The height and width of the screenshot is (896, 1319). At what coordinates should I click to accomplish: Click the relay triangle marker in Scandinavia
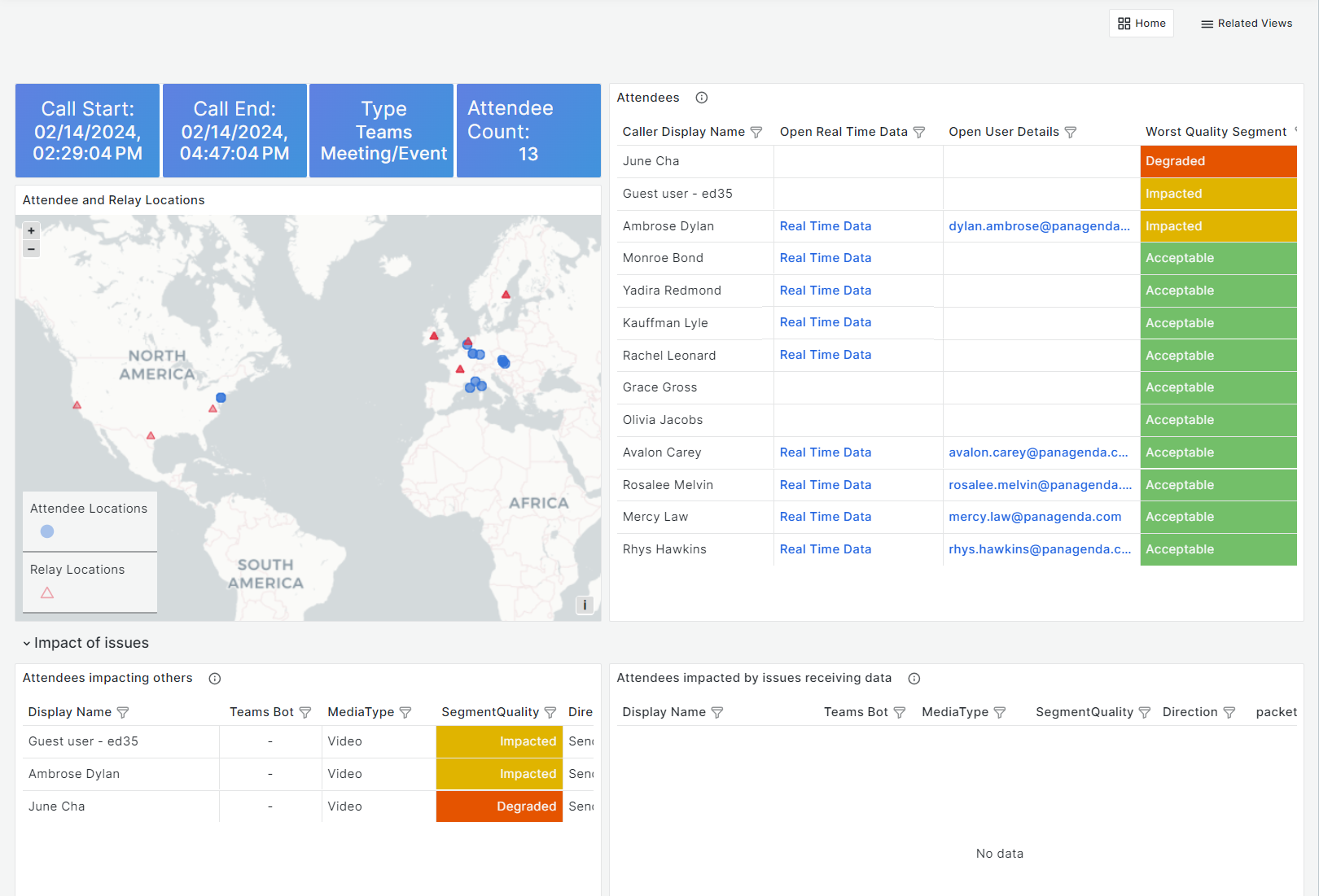click(x=506, y=295)
